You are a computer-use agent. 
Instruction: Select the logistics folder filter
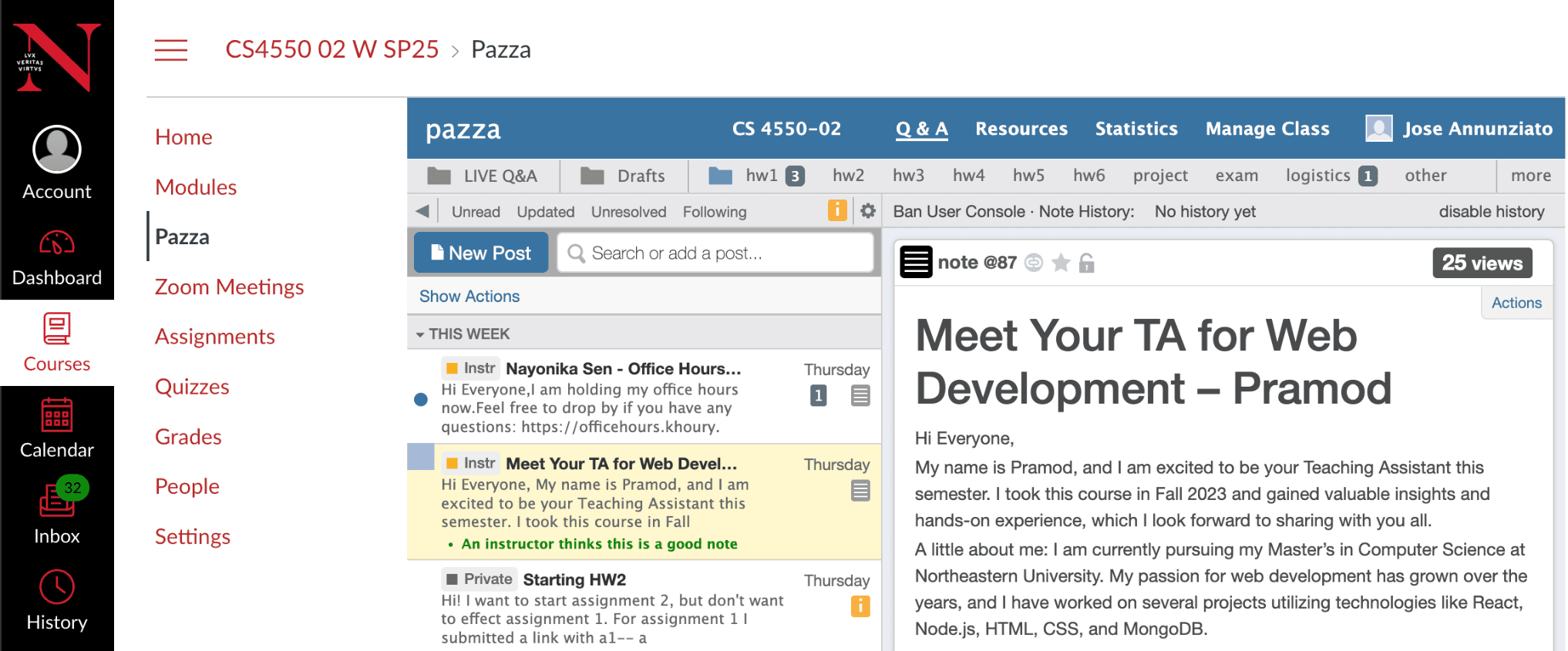1331,176
